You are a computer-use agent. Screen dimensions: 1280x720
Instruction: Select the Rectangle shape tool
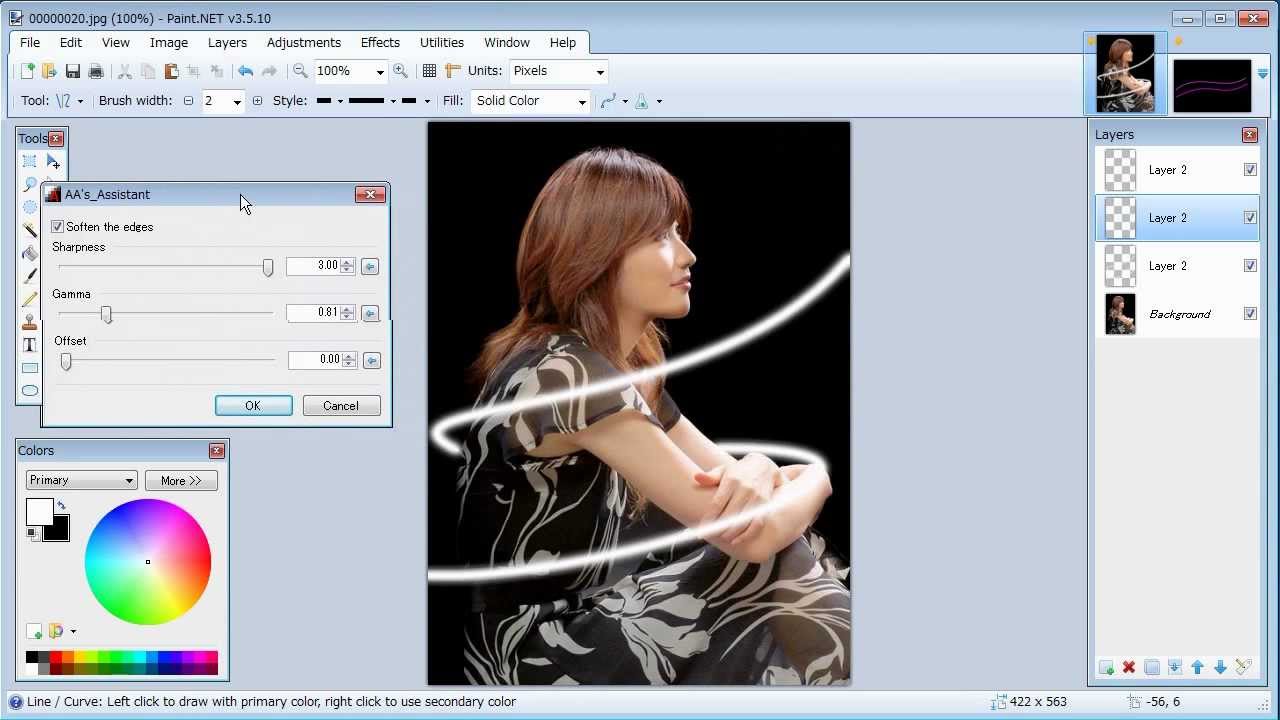[29, 368]
